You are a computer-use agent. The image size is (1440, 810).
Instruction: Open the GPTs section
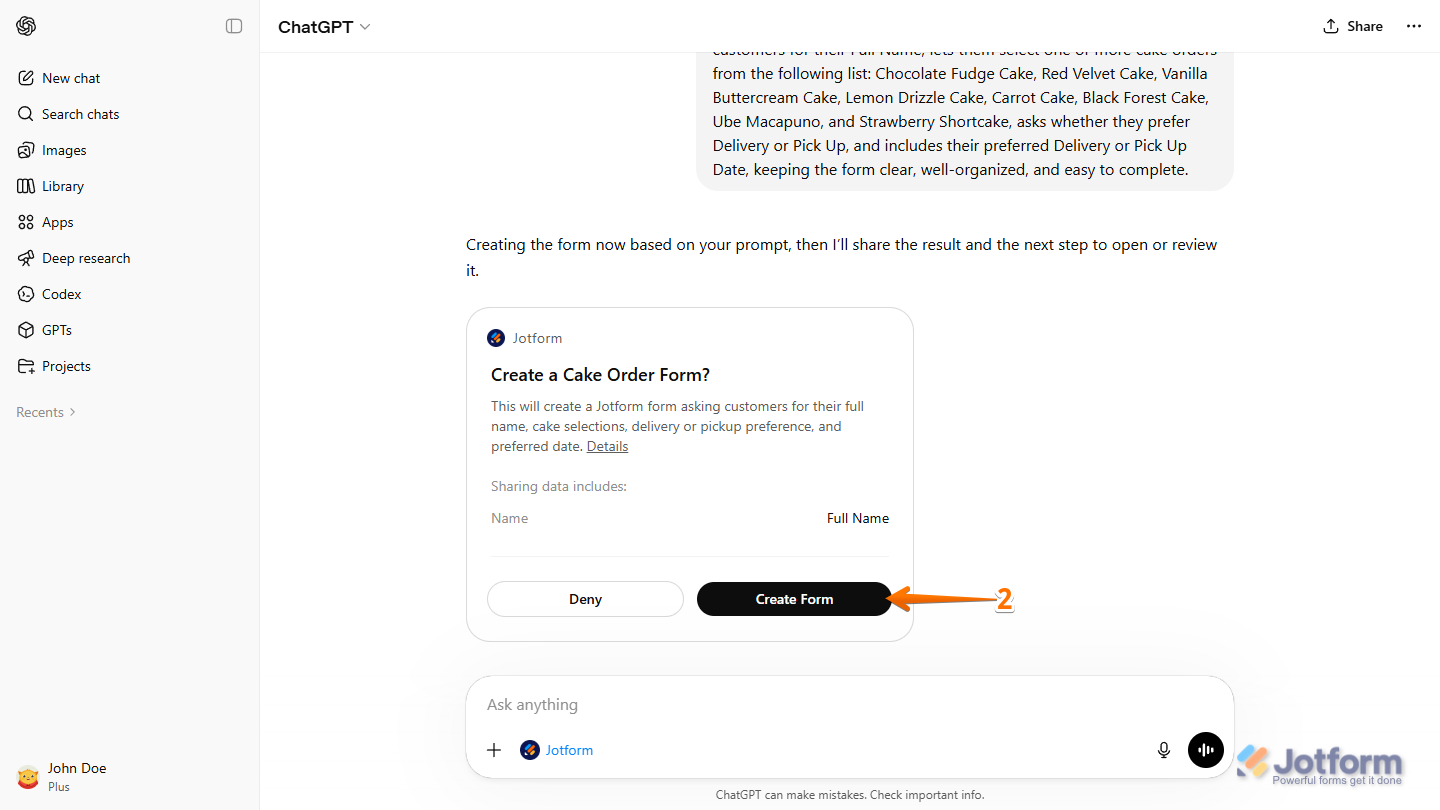58,329
